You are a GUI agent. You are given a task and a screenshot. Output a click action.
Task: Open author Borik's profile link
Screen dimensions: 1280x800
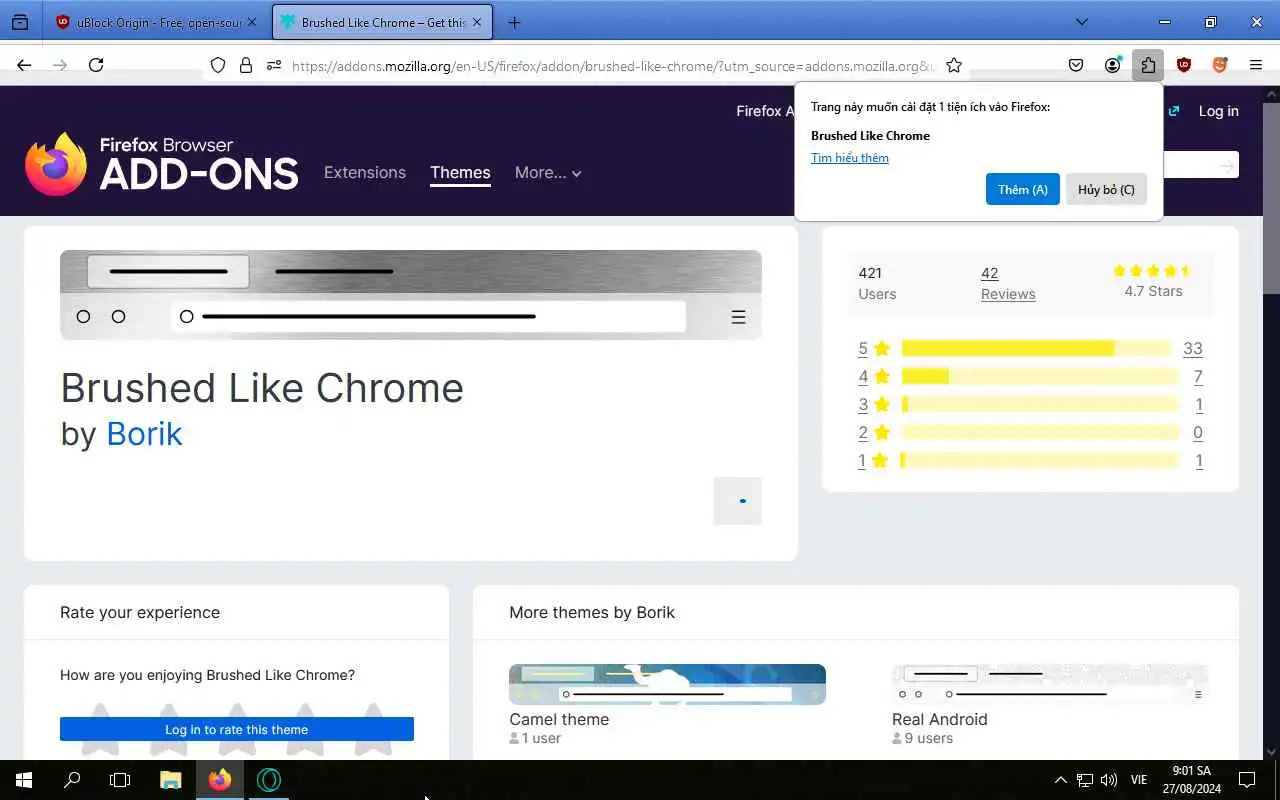pos(144,434)
